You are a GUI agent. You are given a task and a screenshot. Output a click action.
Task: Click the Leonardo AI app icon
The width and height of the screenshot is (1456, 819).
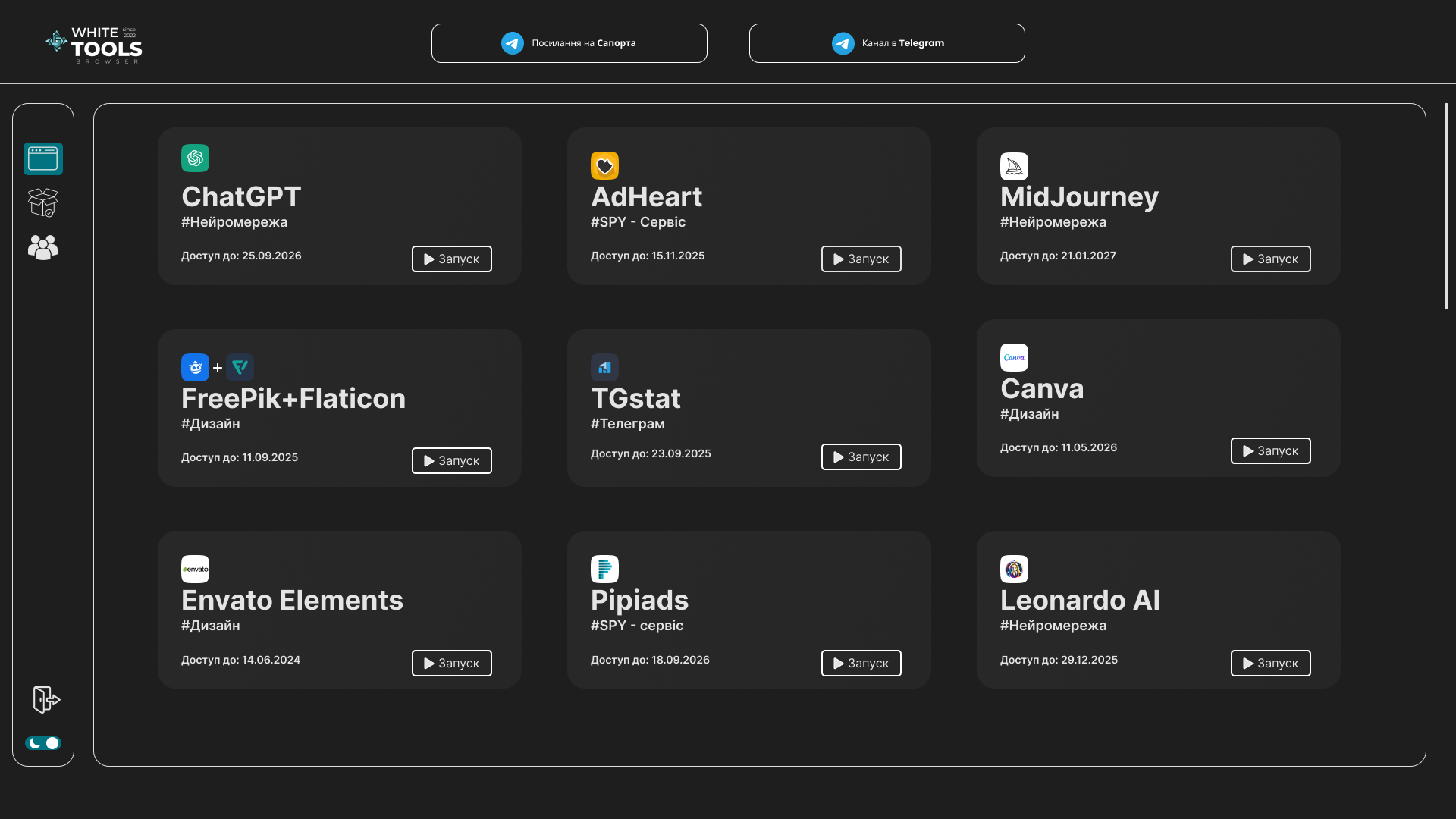click(1014, 569)
